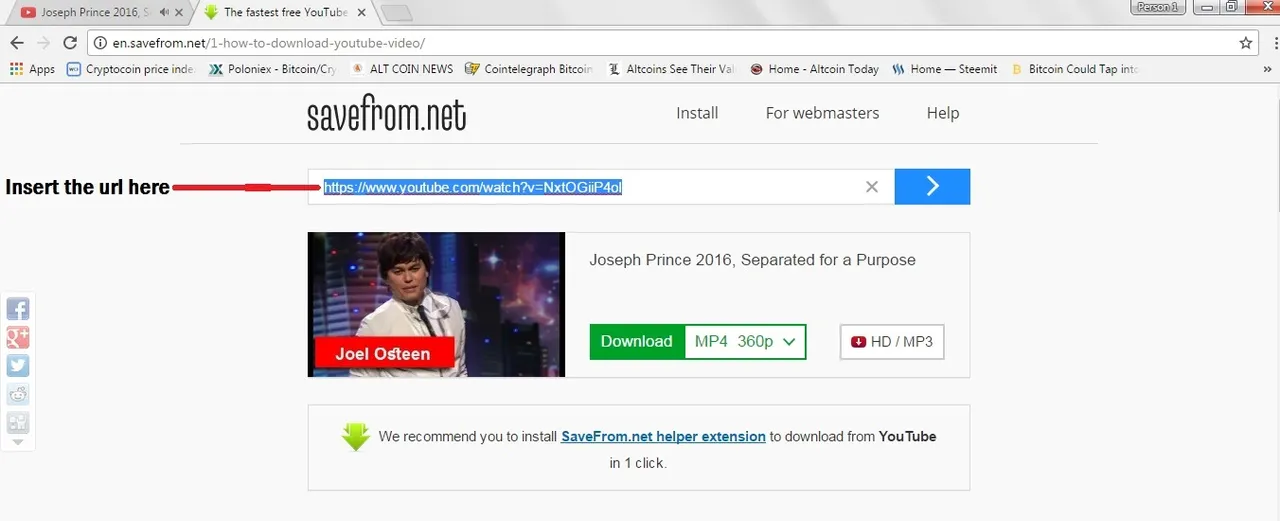The height and width of the screenshot is (521, 1280).
Task: Go forward with the browser arrow
Action: point(43,43)
